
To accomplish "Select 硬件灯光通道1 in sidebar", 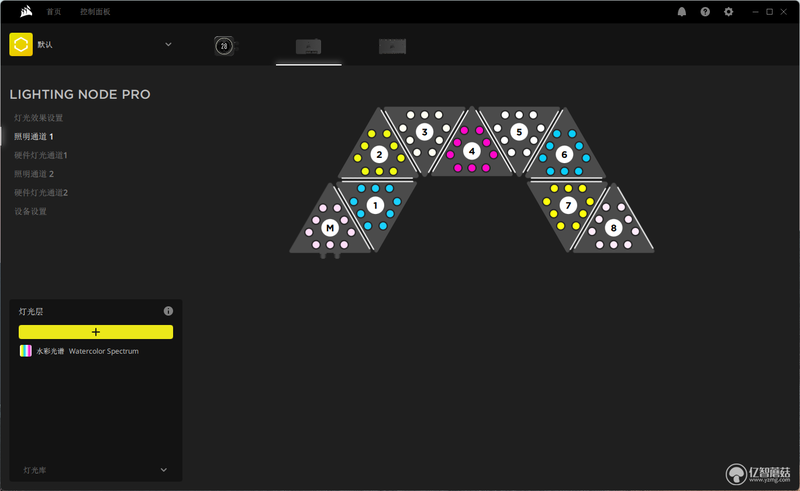I will [x=41, y=155].
